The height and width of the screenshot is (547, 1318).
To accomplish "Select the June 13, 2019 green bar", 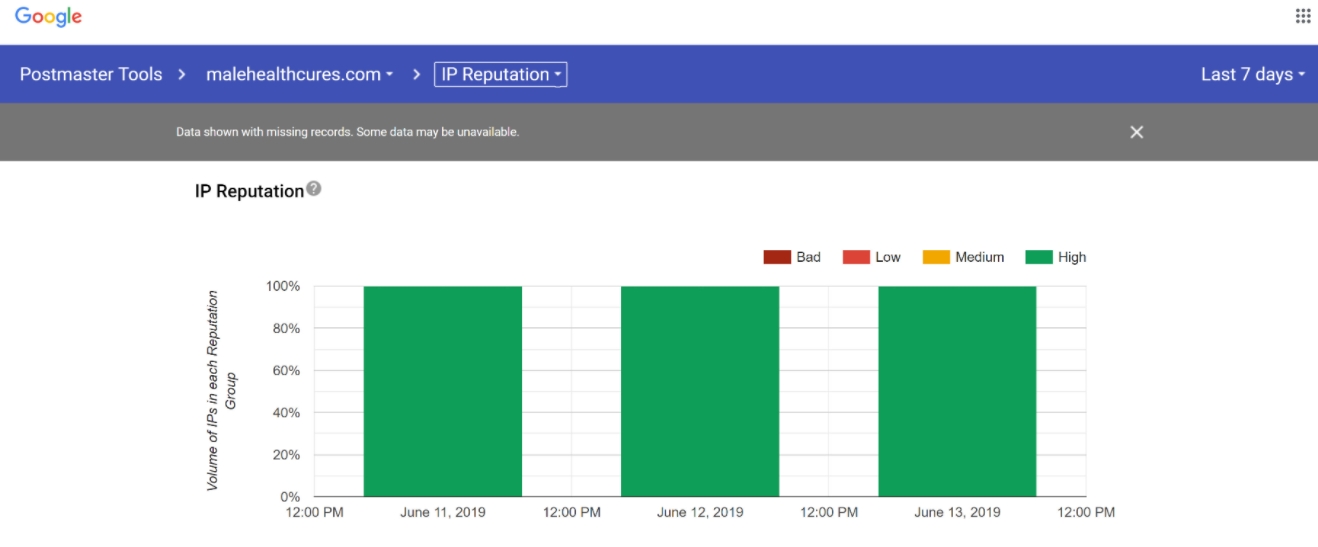I will pos(957,391).
